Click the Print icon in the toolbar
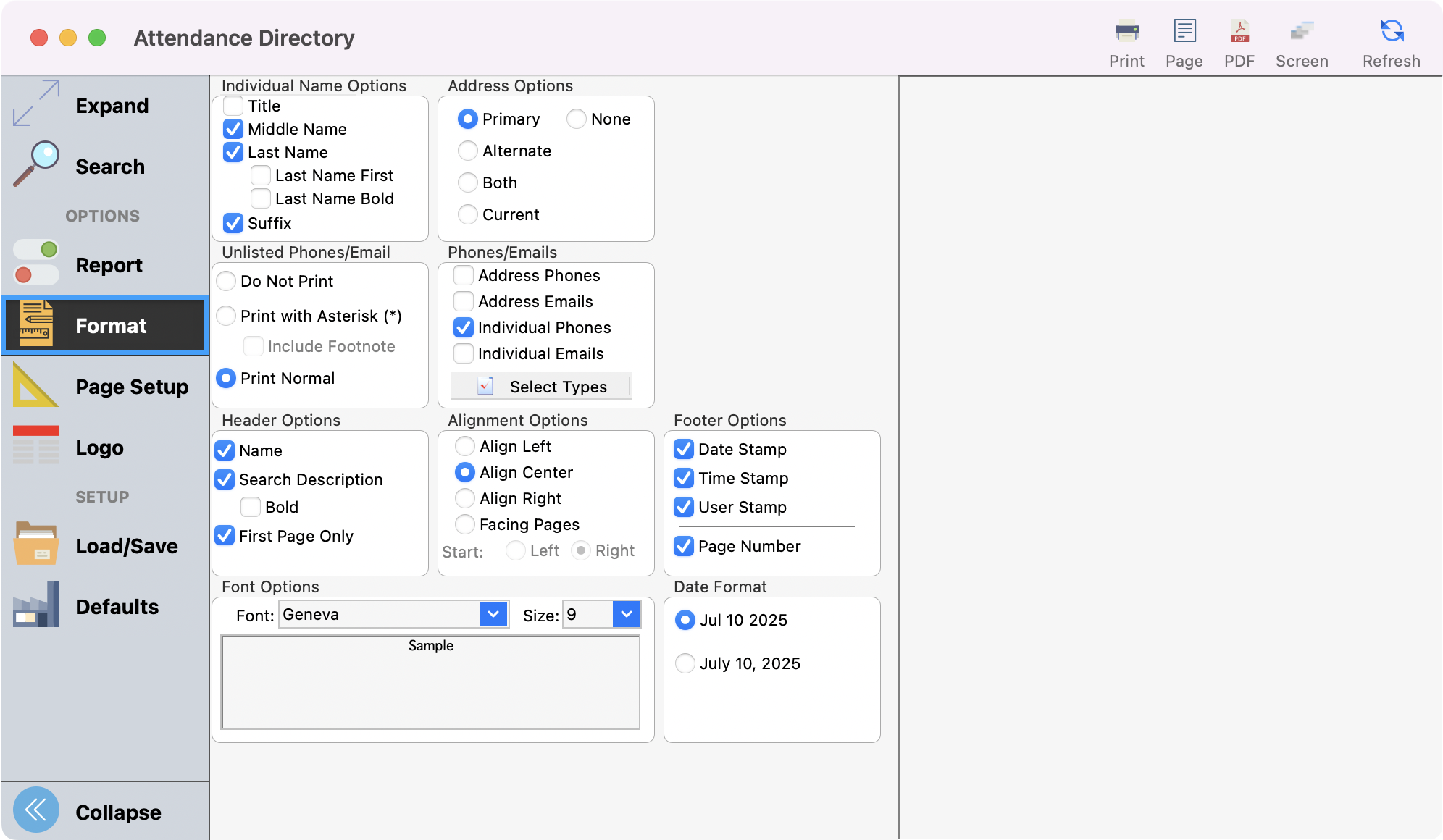 (1126, 32)
